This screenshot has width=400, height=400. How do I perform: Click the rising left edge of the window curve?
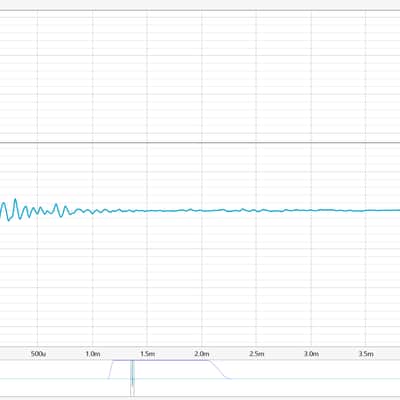click(111, 369)
